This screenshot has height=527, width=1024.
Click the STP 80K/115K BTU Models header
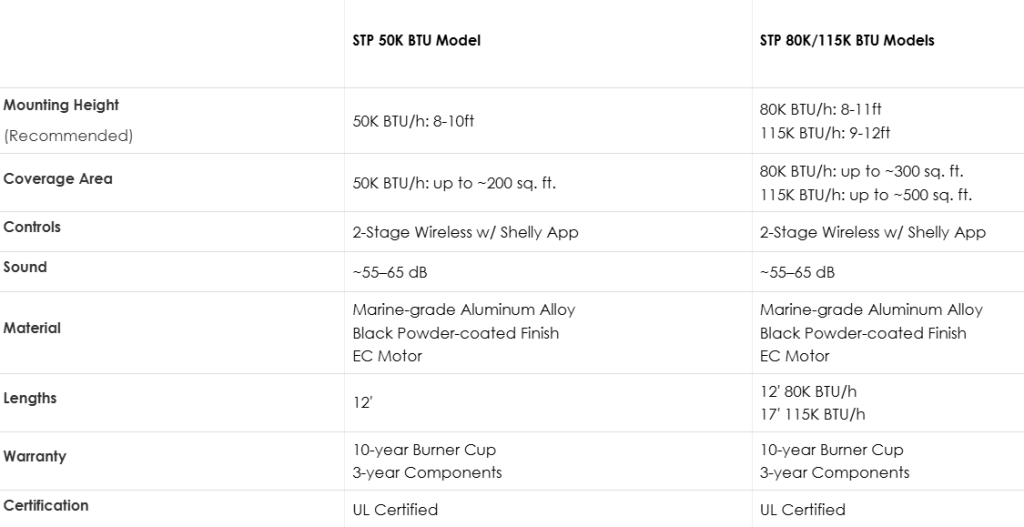[847, 41]
